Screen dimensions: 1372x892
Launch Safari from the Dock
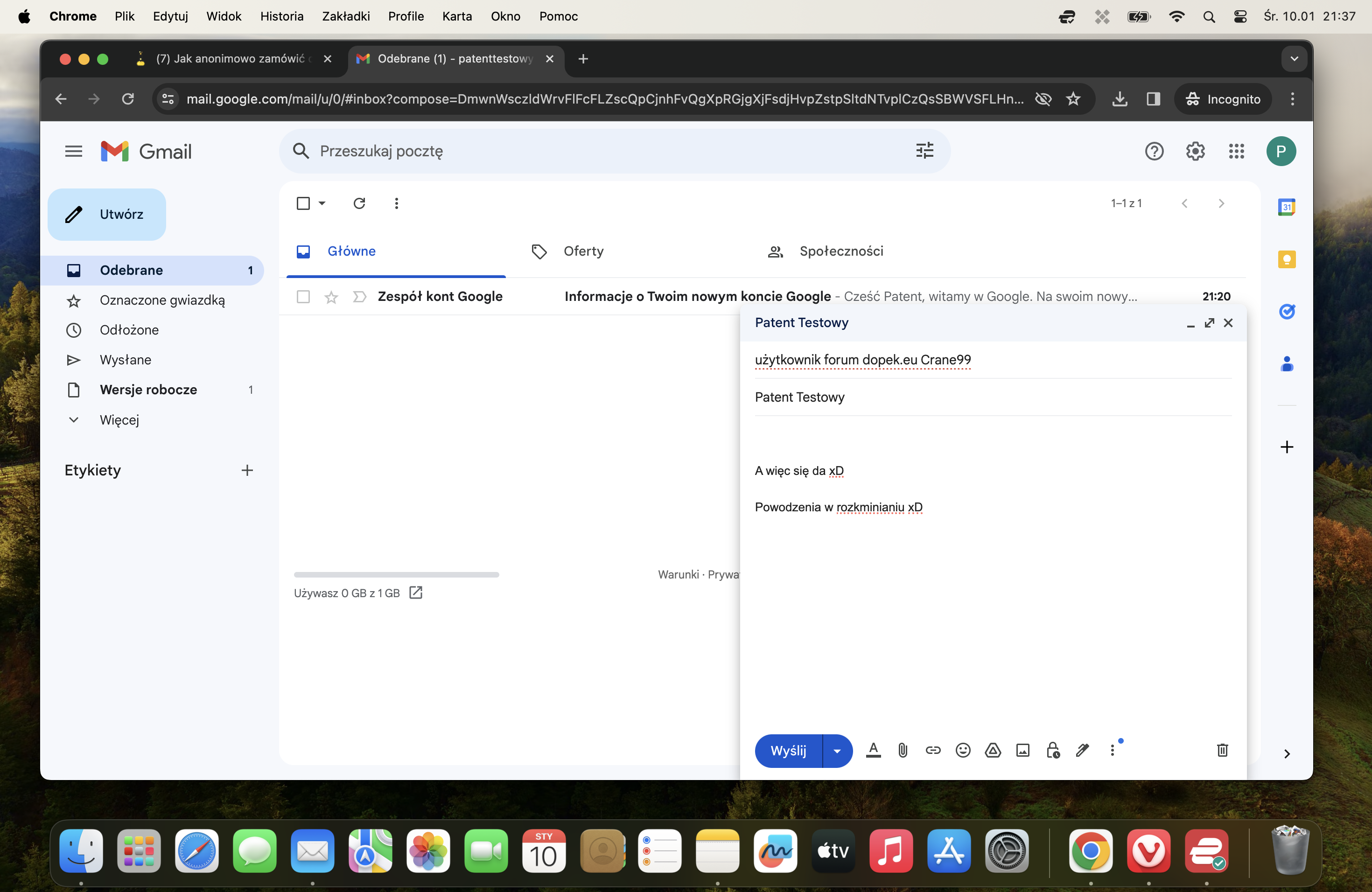(196, 851)
